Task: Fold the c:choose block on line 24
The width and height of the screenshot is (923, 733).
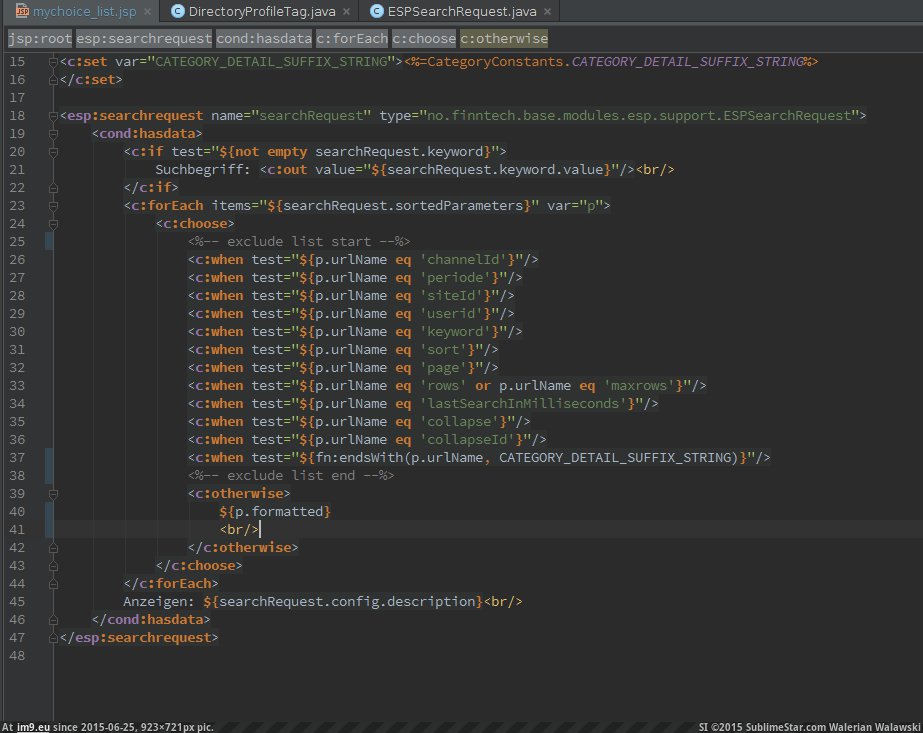Action: pos(53,224)
